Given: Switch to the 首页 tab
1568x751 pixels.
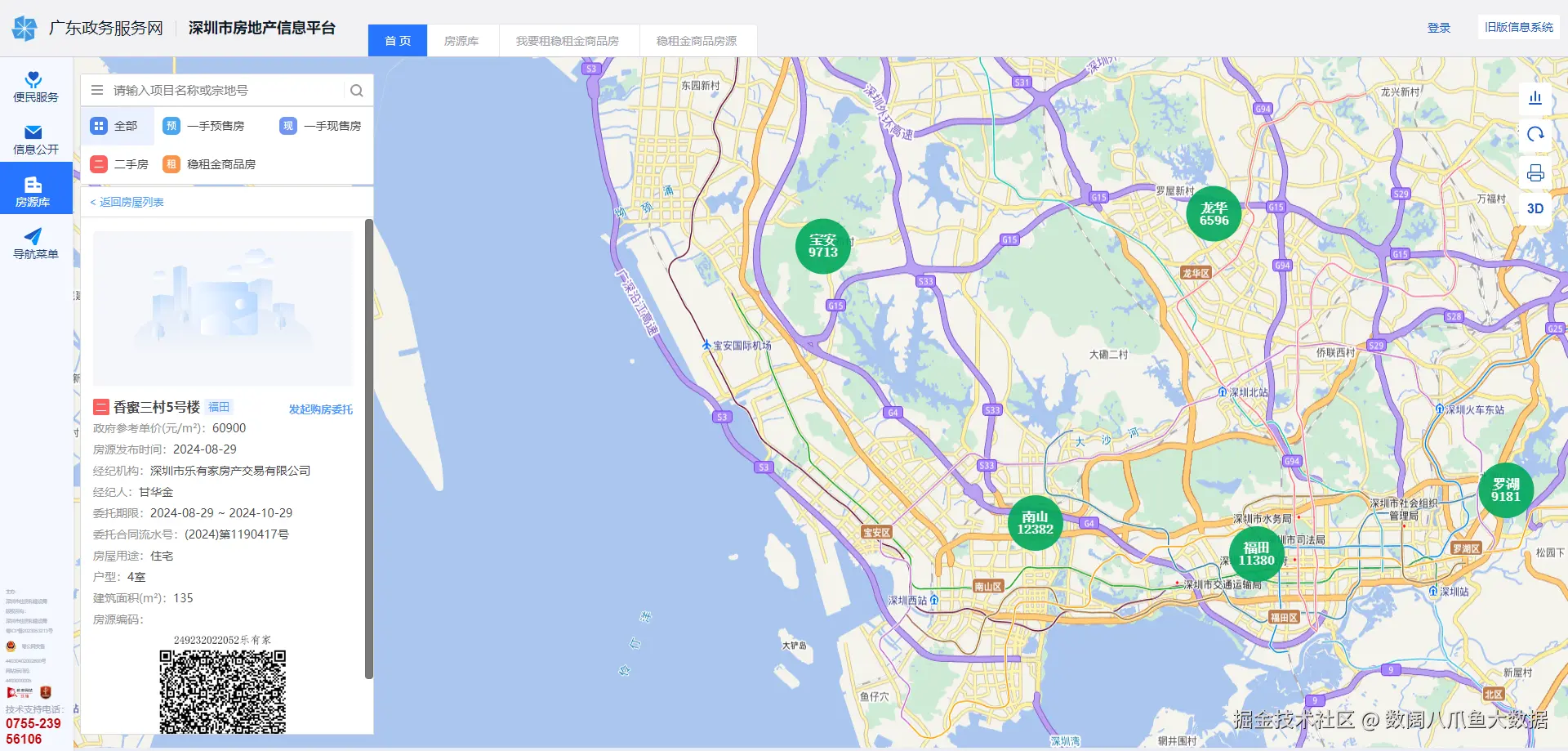Looking at the screenshot, I should [x=398, y=41].
